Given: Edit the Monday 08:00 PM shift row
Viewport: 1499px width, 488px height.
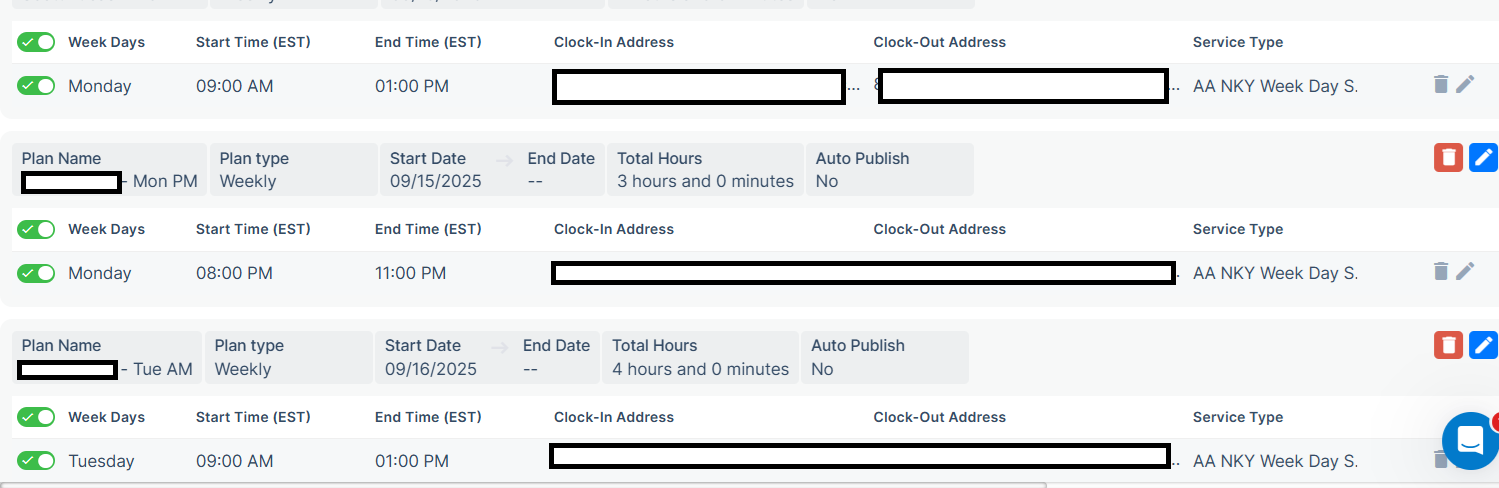Looking at the screenshot, I should point(1465,272).
